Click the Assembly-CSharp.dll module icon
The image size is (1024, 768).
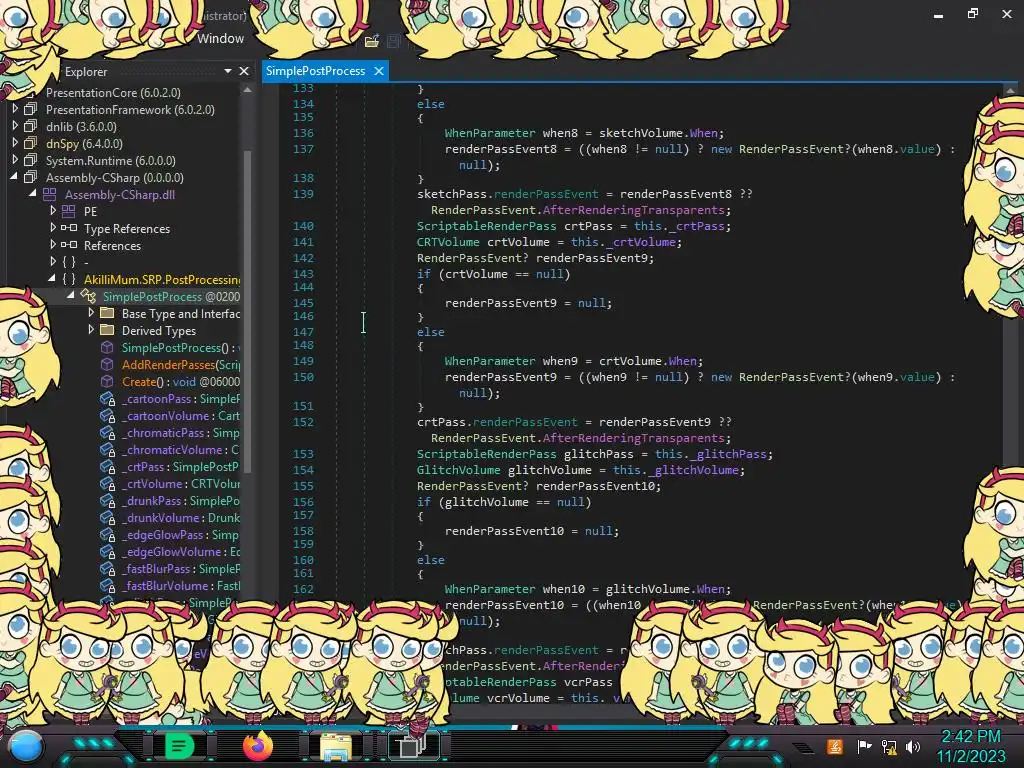click(50, 194)
